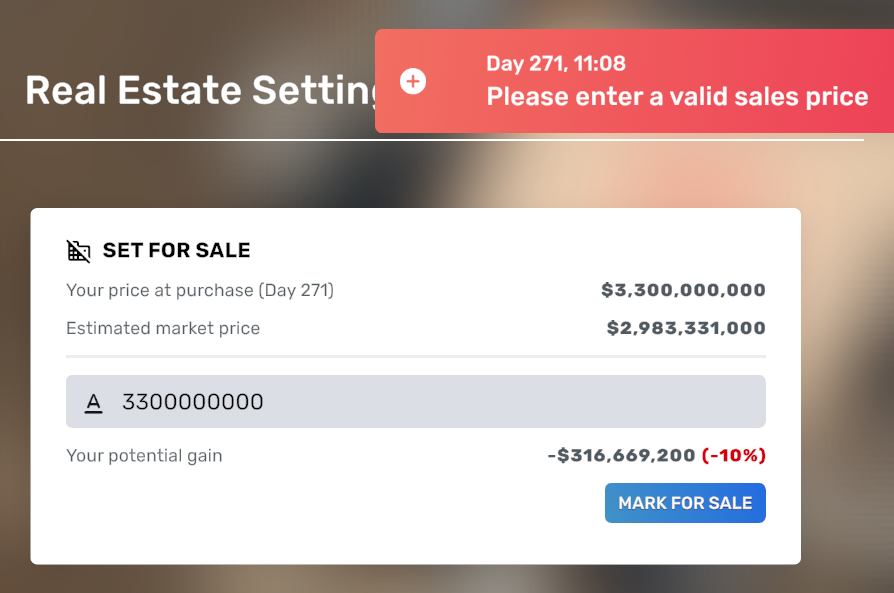
Task: Click the 3300000000 value in the field
Action: (x=193, y=402)
